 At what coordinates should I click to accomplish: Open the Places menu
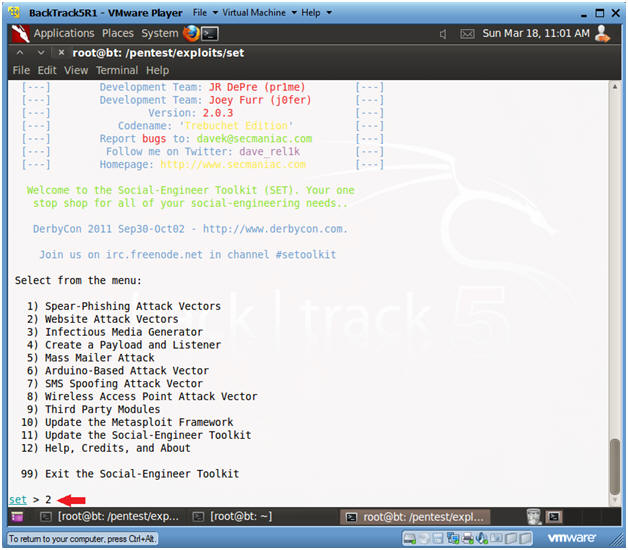[x=118, y=33]
